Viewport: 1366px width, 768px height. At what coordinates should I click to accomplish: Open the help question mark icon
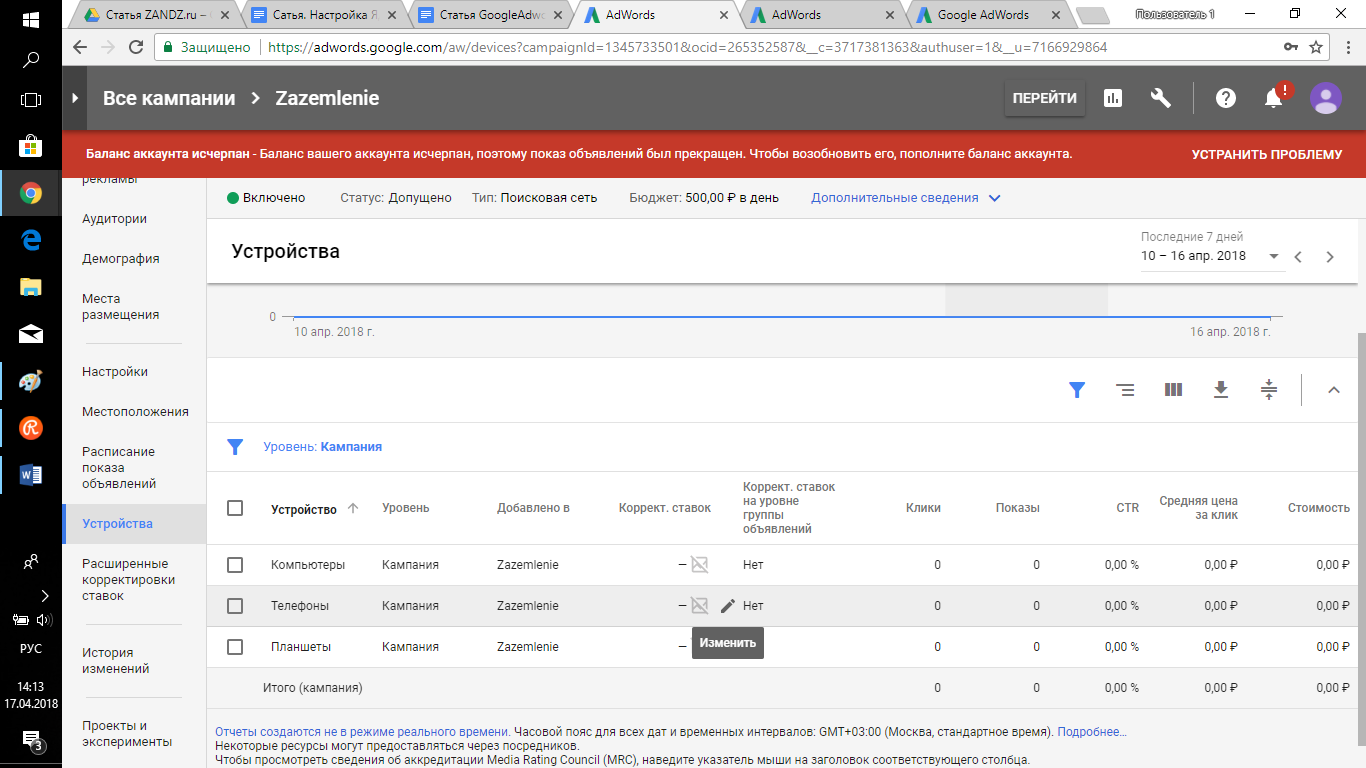click(x=1225, y=98)
